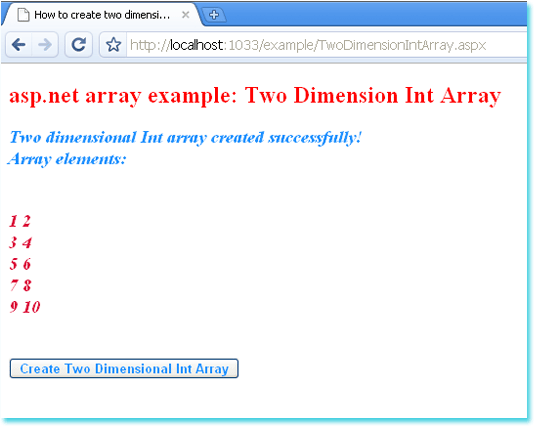Open a new tab with the plus button

(x=214, y=15)
